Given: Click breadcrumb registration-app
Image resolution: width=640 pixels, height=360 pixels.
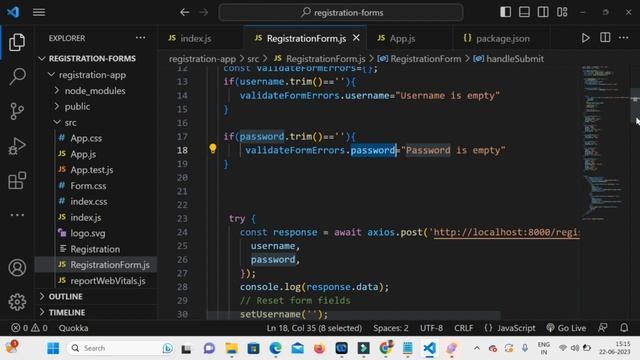Looking at the screenshot, I should click(202, 59).
